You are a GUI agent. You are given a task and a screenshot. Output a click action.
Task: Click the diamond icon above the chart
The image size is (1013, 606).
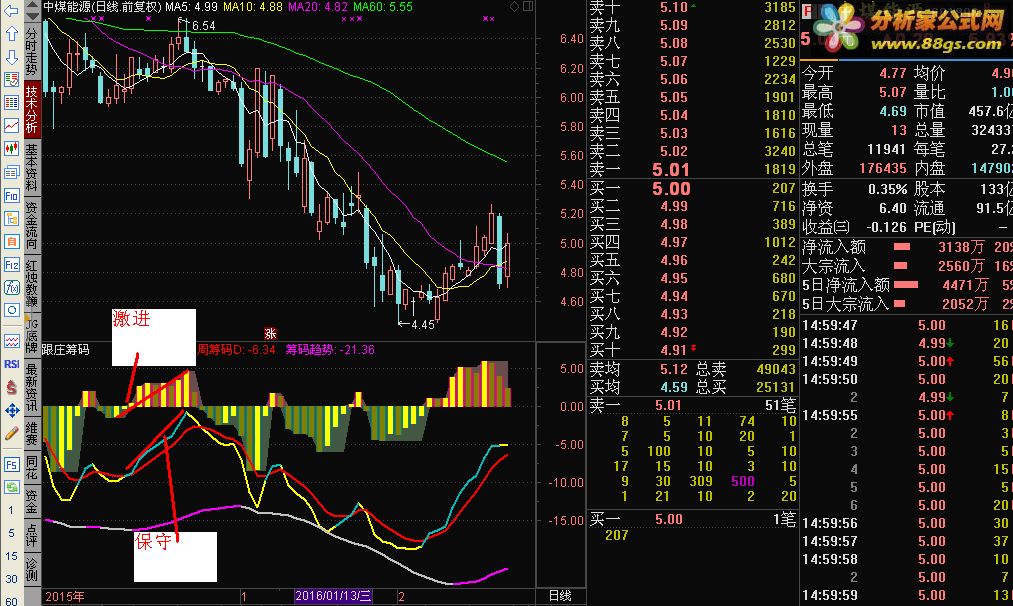(514, 6)
